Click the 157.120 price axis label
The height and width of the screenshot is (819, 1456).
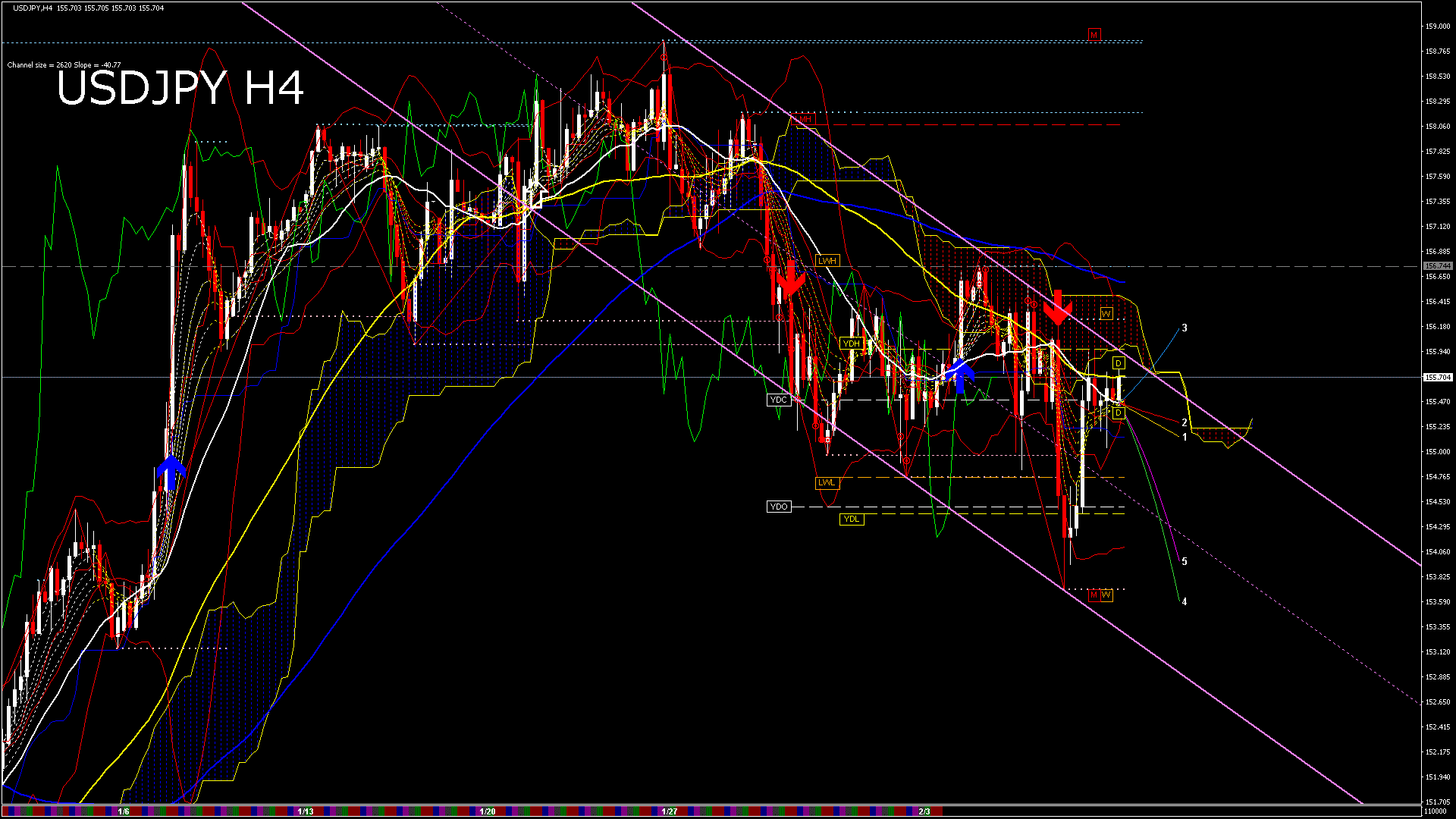[1437, 227]
